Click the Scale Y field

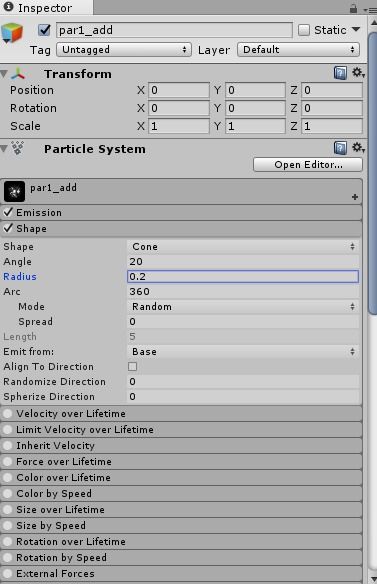[x=255, y=126]
